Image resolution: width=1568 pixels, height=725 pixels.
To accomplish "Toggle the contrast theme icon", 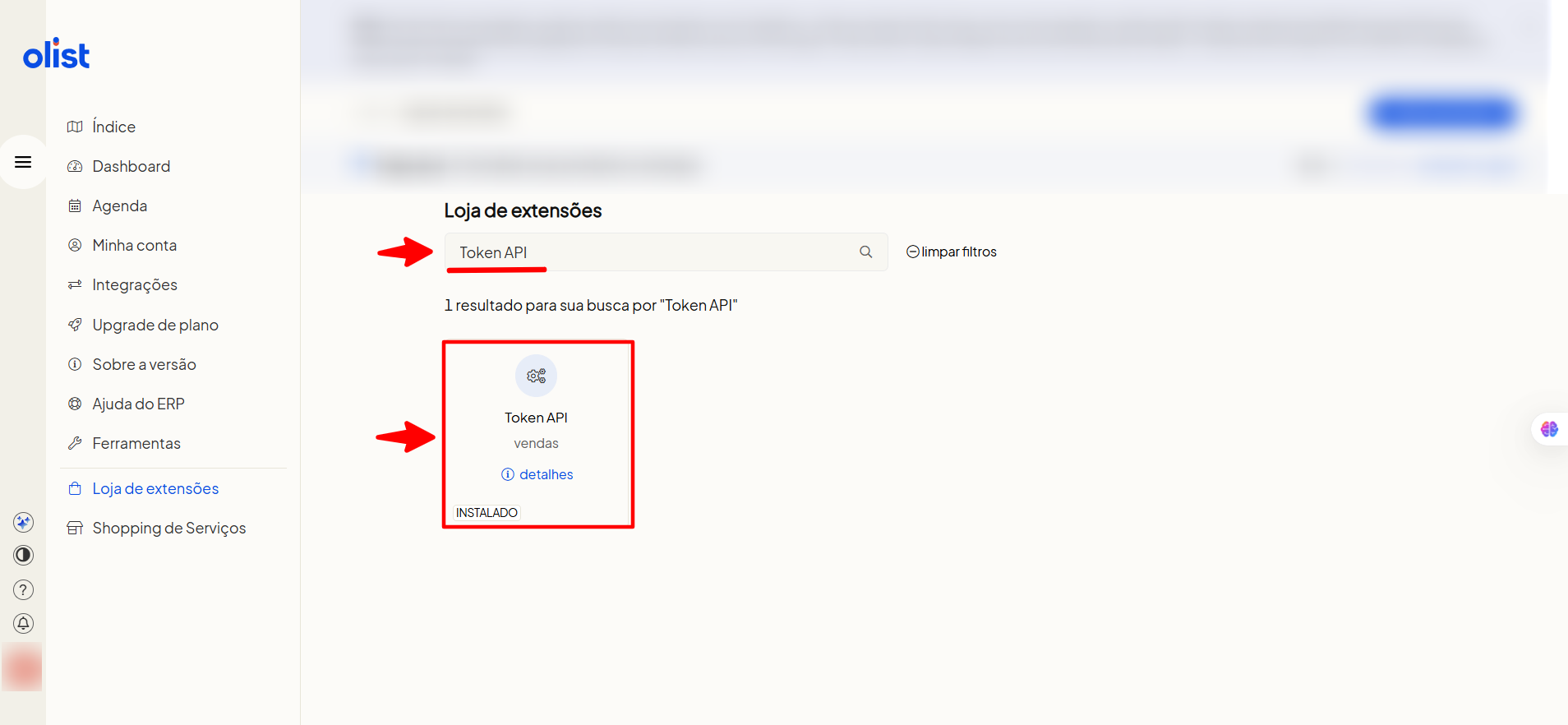I will pyautogui.click(x=24, y=555).
